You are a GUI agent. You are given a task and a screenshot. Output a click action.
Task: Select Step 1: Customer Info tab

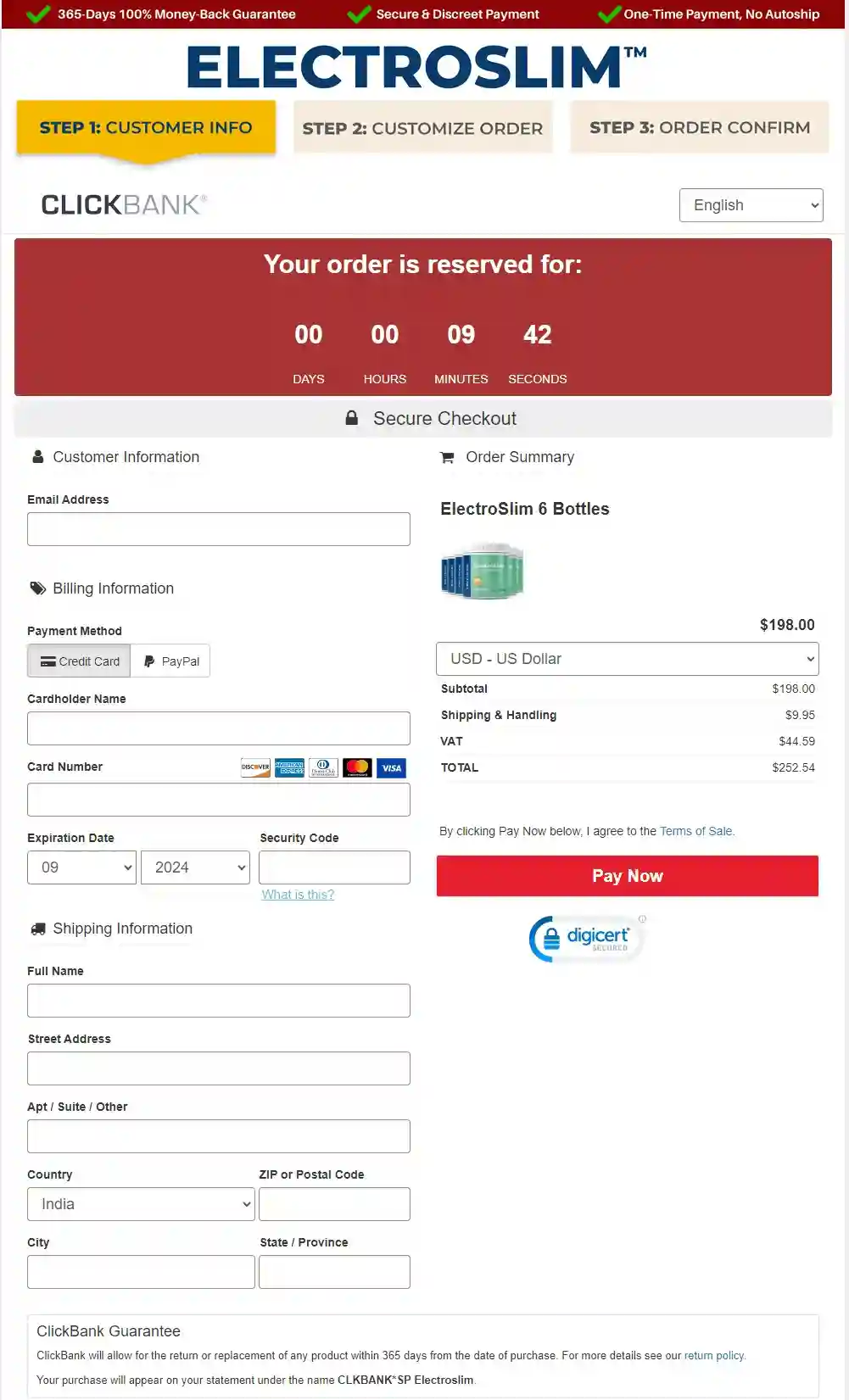click(x=146, y=128)
